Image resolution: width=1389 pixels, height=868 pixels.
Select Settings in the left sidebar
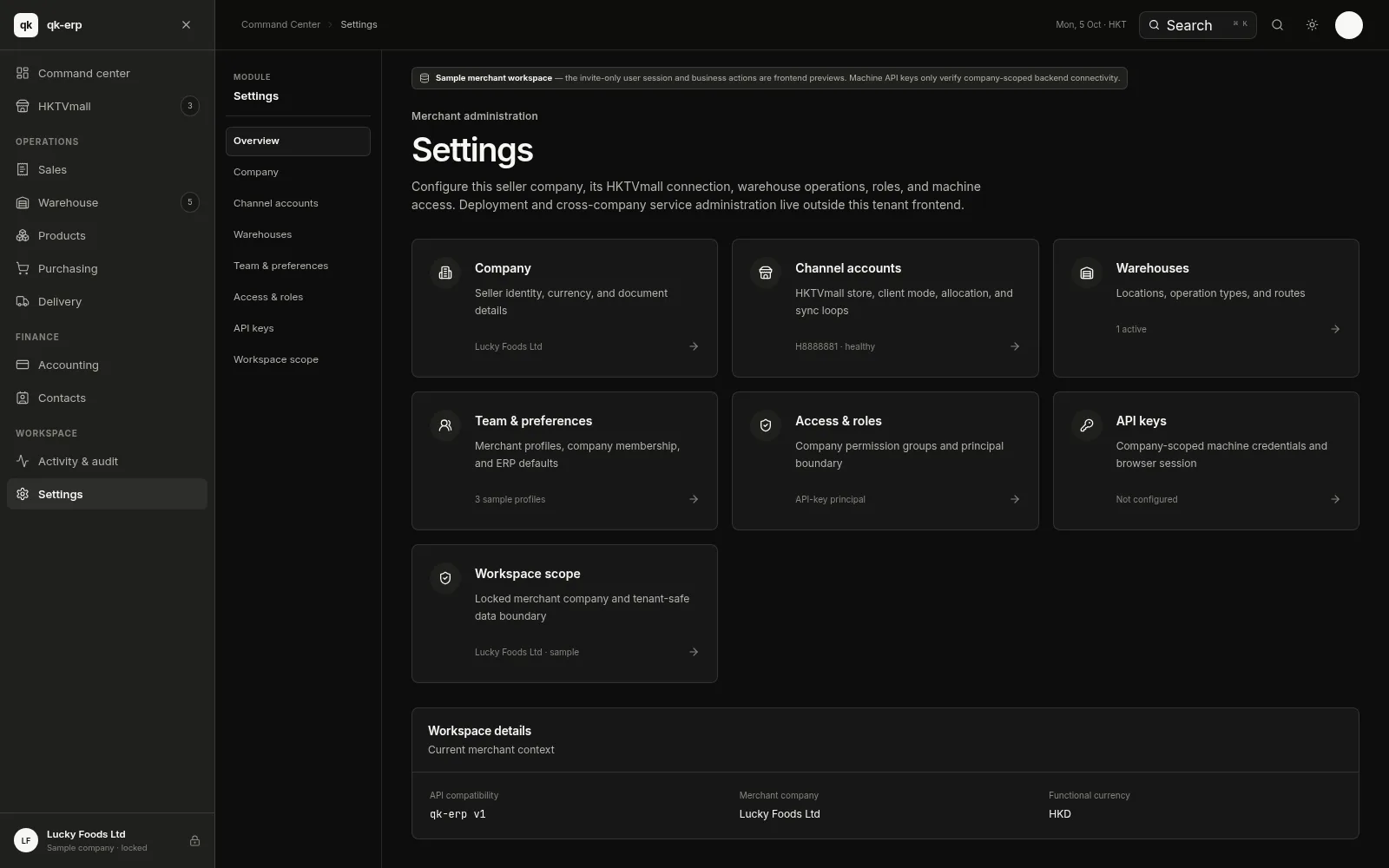point(107,494)
